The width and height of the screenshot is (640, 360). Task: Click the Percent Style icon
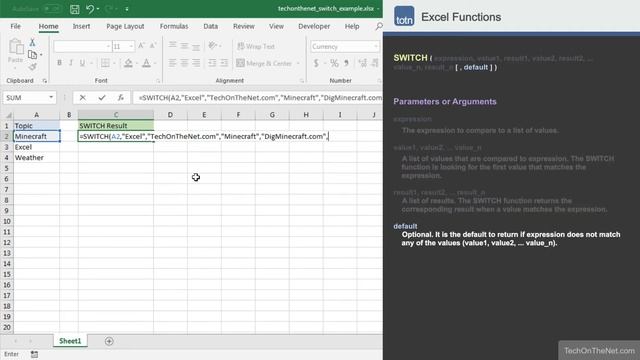coord(334,63)
